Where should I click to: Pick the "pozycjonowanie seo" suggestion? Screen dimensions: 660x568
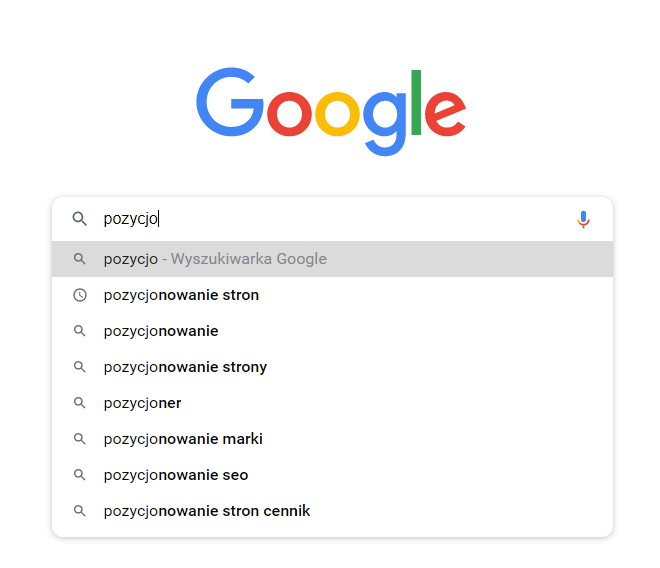point(176,475)
